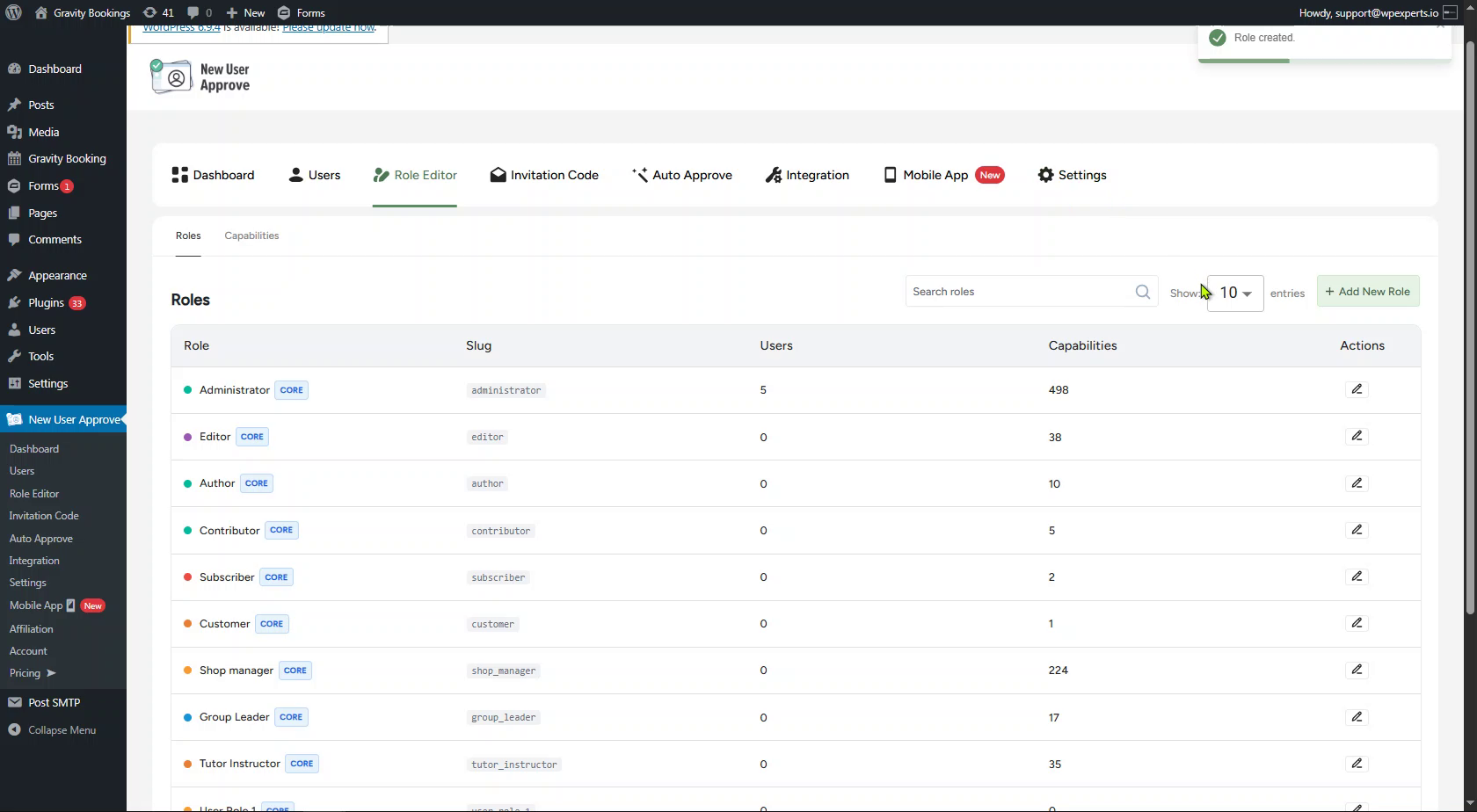Image resolution: width=1477 pixels, height=812 pixels.
Task: Edit the Subscriber role
Action: 1357,576
